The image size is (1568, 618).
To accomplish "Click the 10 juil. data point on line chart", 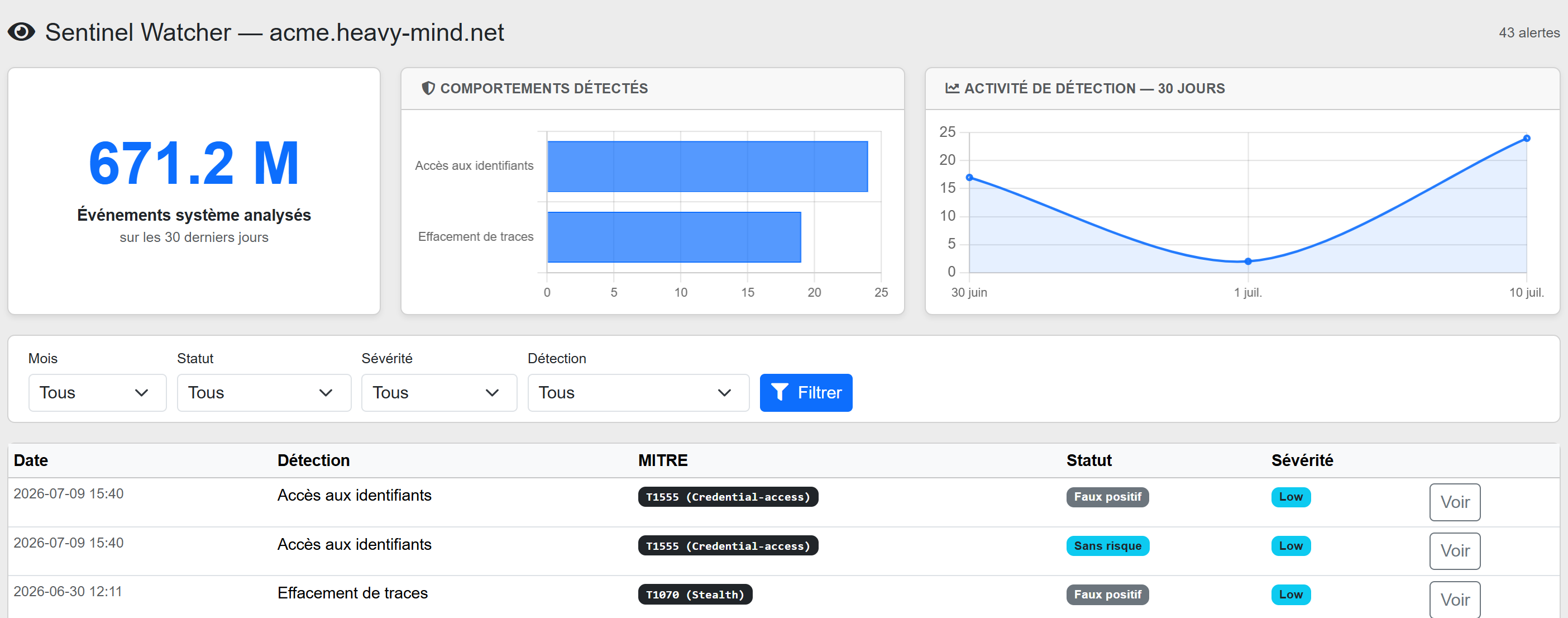I will (x=1527, y=138).
